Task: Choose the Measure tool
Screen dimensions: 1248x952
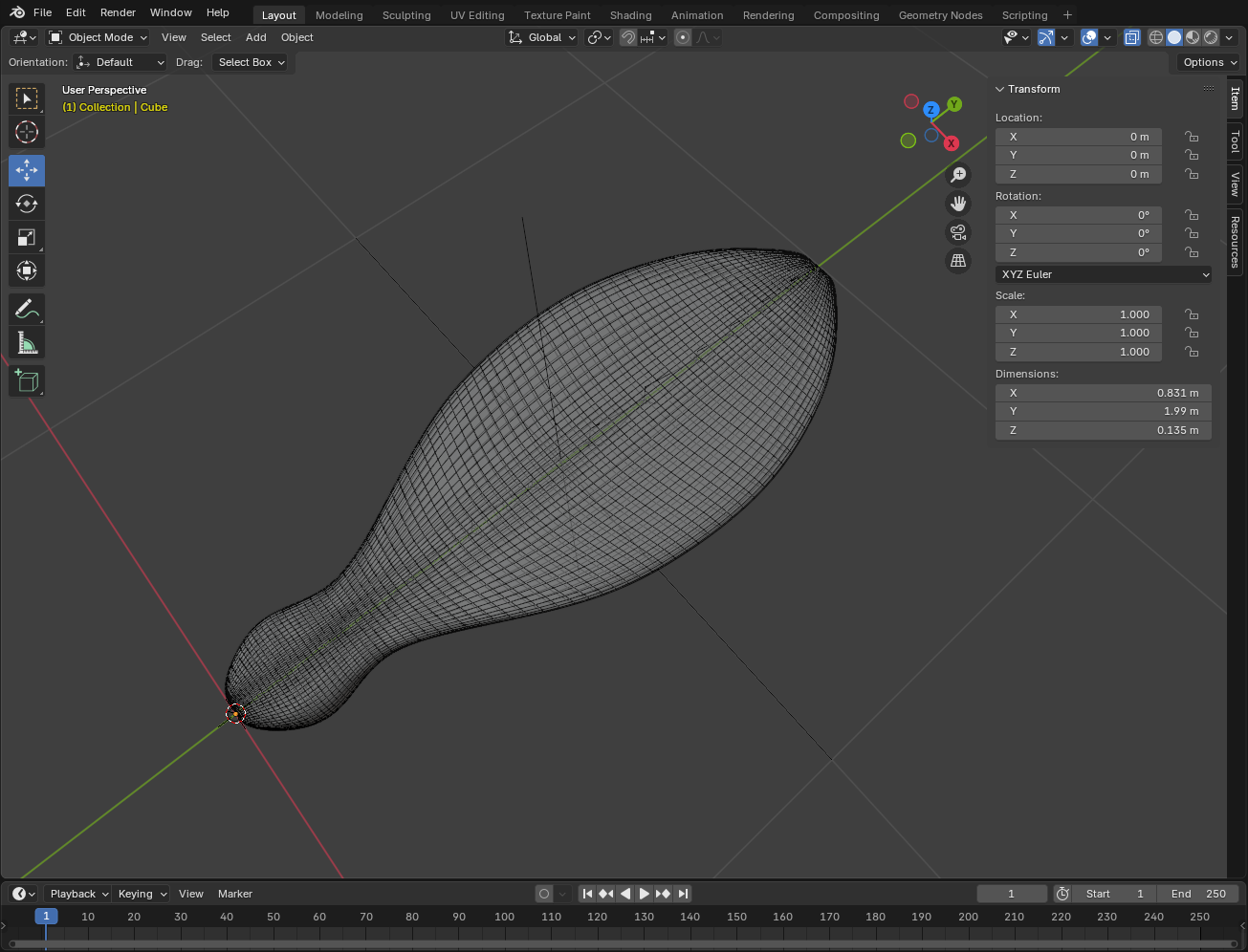Action: [27, 343]
